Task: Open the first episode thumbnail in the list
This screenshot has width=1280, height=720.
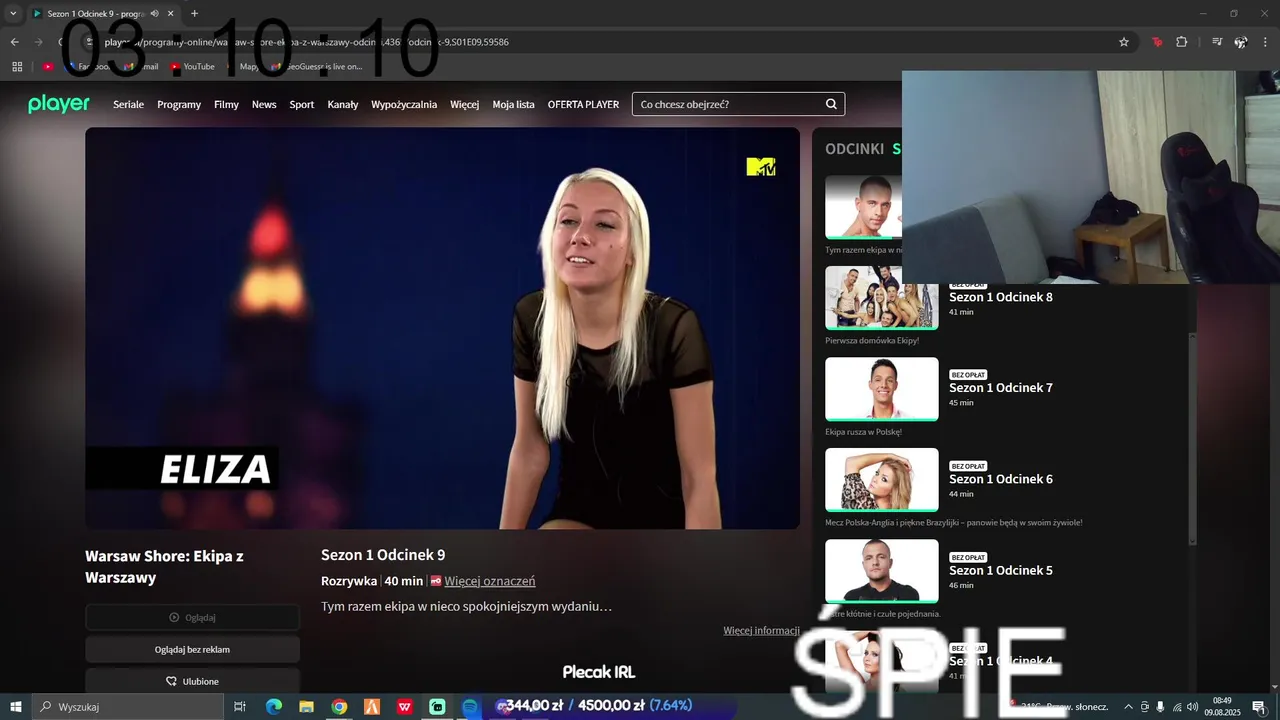Action: click(863, 207)
